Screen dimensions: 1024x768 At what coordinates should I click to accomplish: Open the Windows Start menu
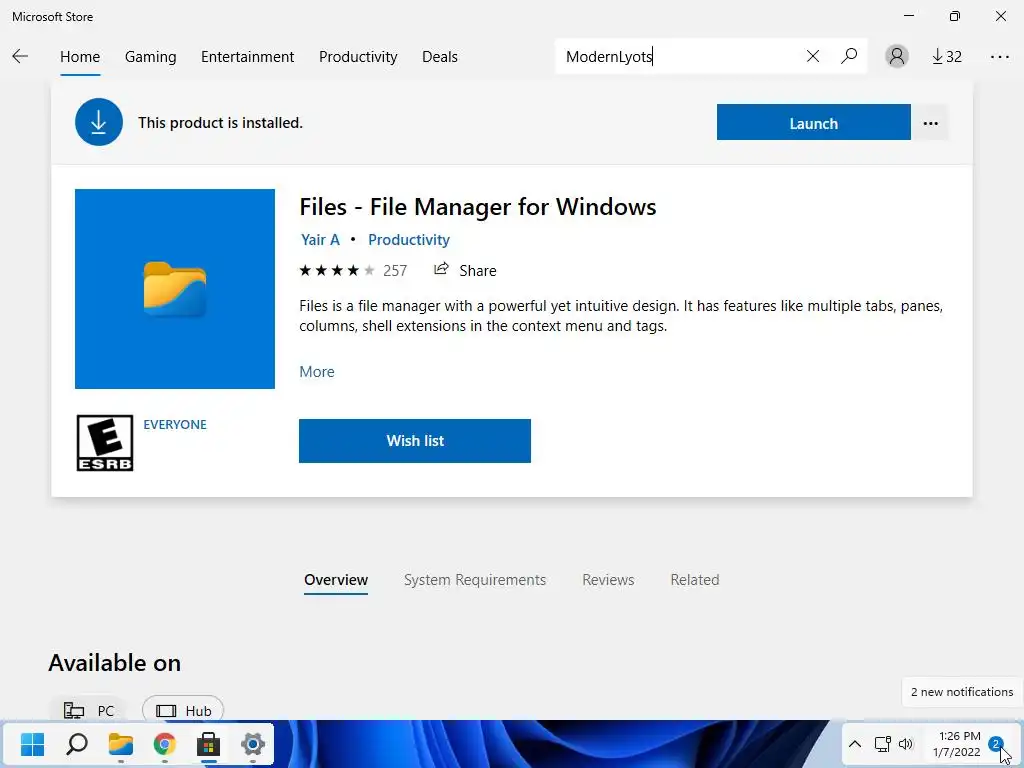coord(32,744)
